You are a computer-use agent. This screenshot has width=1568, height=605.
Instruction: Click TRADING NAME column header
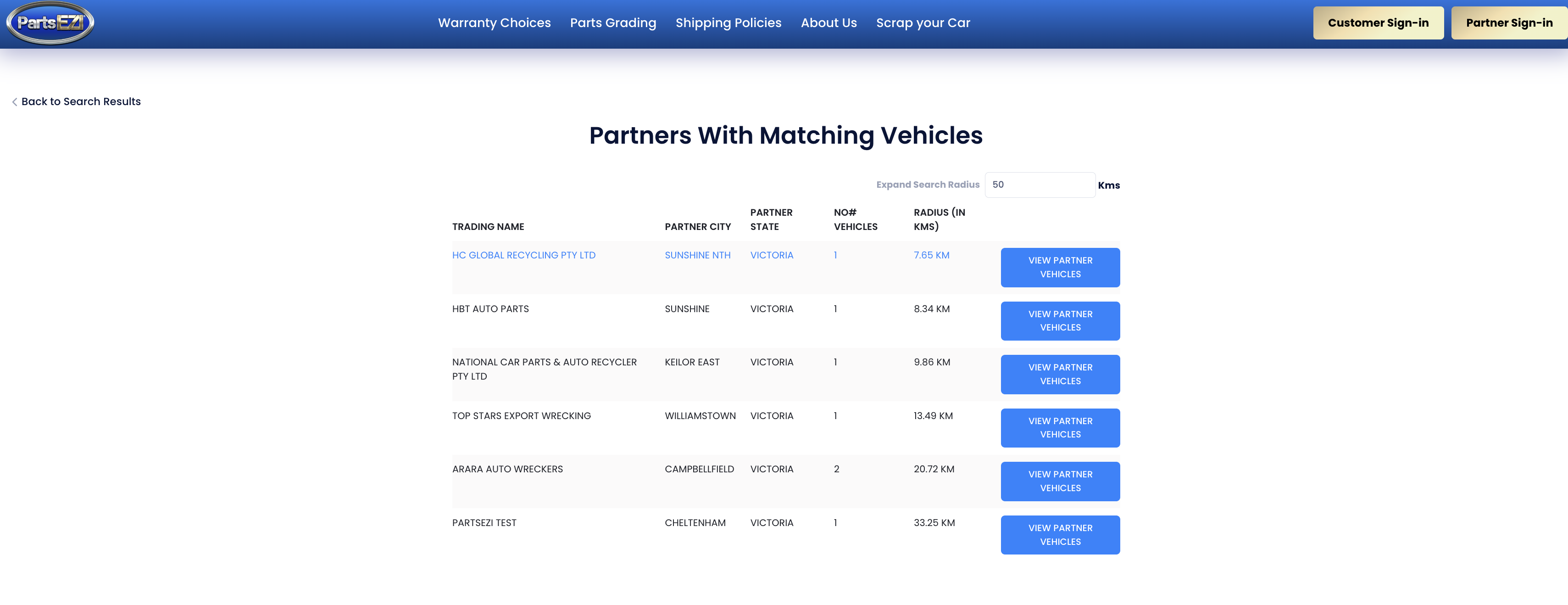(488, 227)
